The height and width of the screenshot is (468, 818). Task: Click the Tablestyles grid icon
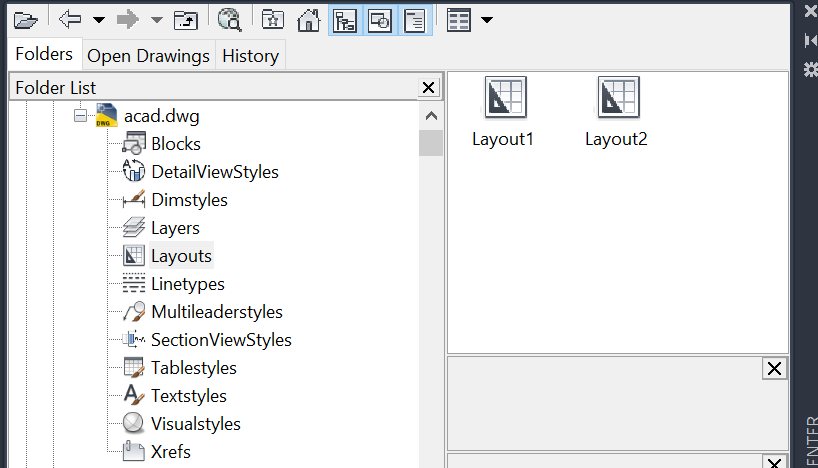[134, 368]
